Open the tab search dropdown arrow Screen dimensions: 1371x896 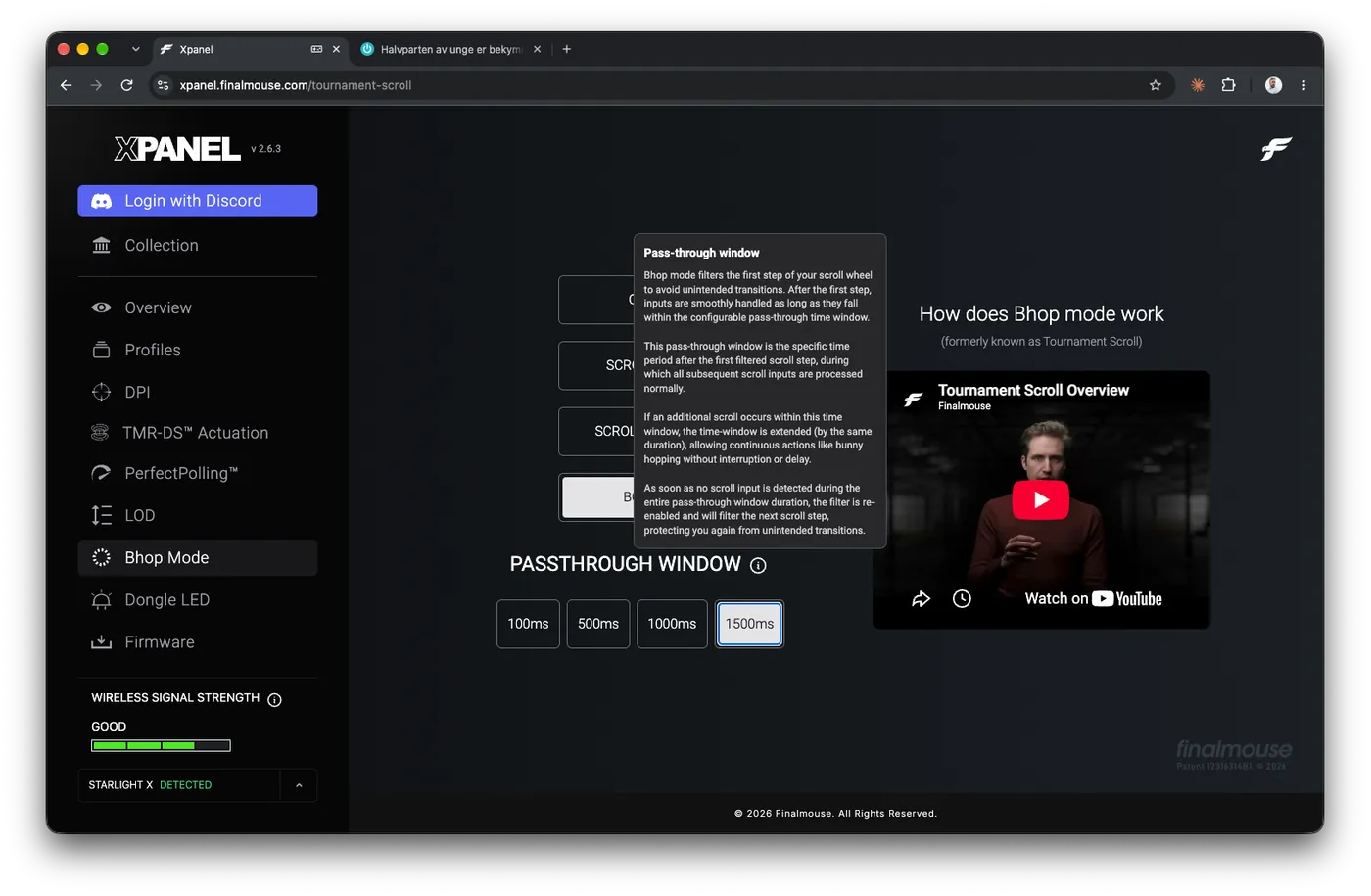click(135, 49)
